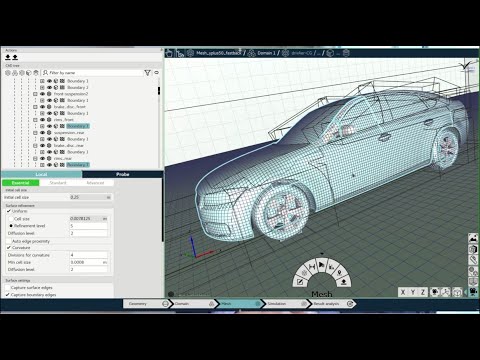Switch to the Local tab
Screen dimensions: 480x360
(41, 174)
